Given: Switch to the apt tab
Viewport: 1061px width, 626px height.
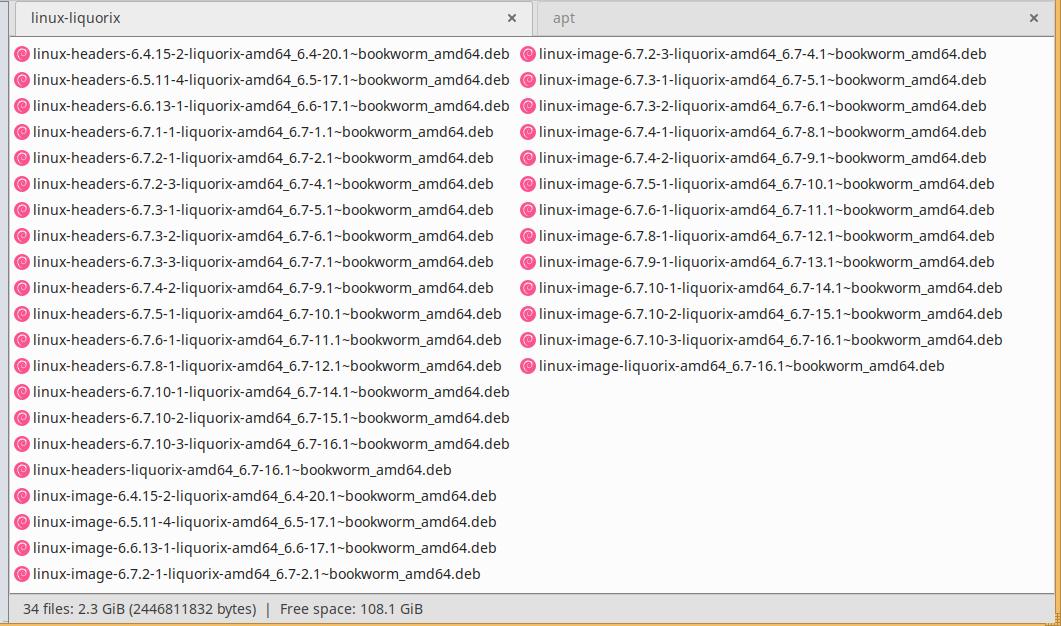Looking at the screenshot, I should pyautogui.click(x=795, y=19).
